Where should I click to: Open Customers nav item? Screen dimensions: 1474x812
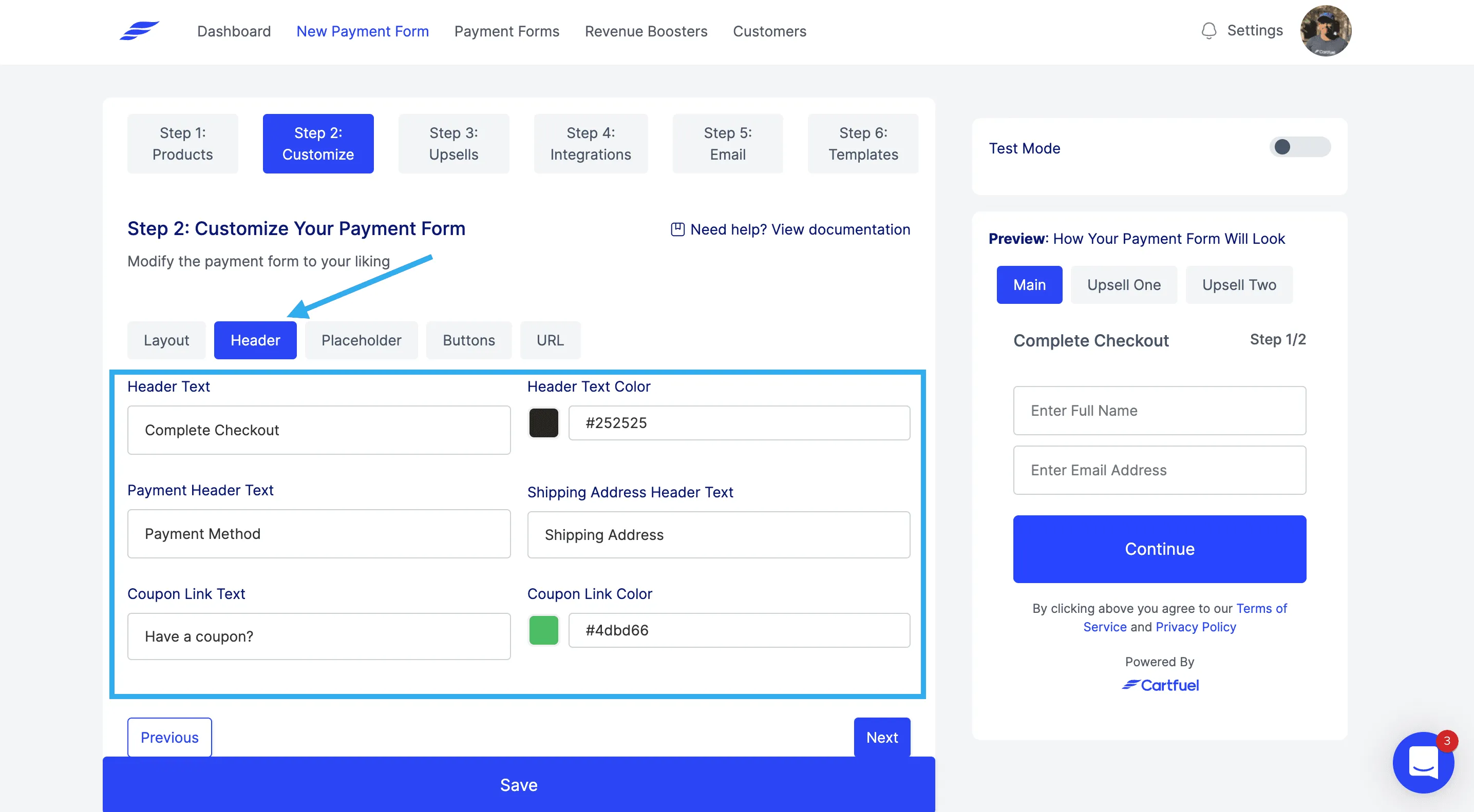point(770,31)
